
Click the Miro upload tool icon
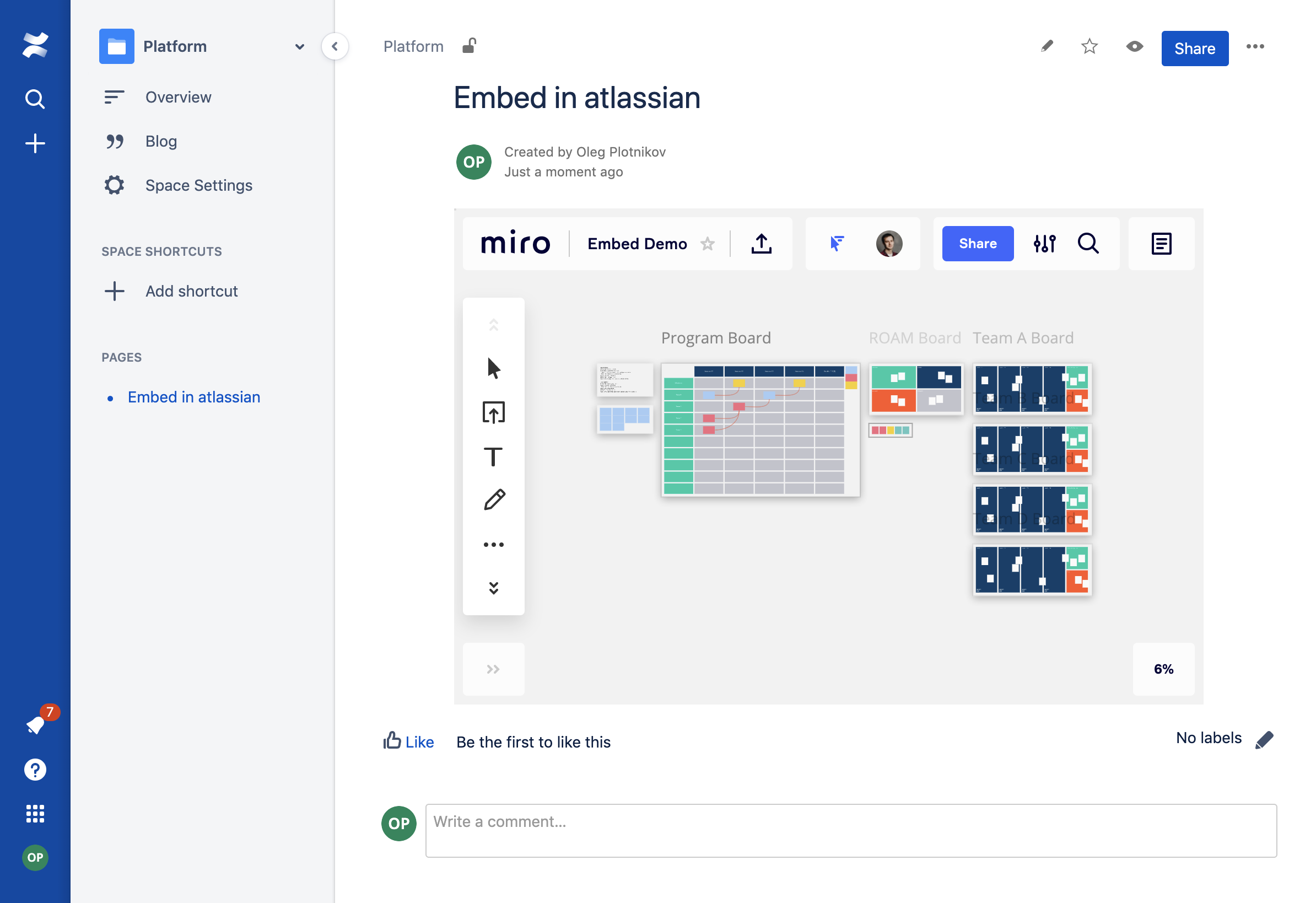pyautogui.click(x=493, y=412)
